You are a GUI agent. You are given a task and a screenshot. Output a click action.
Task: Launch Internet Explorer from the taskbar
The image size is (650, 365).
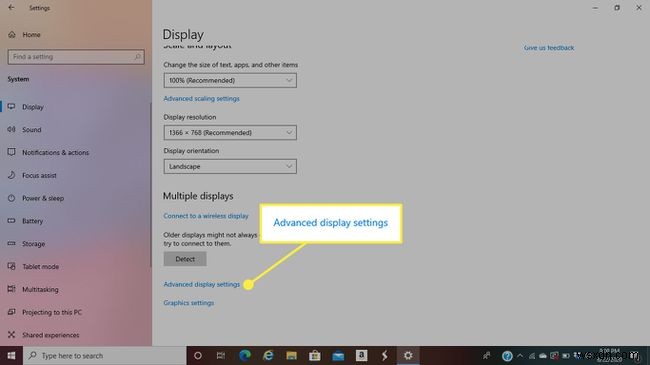pyautogui.click(x=268, y=355)
